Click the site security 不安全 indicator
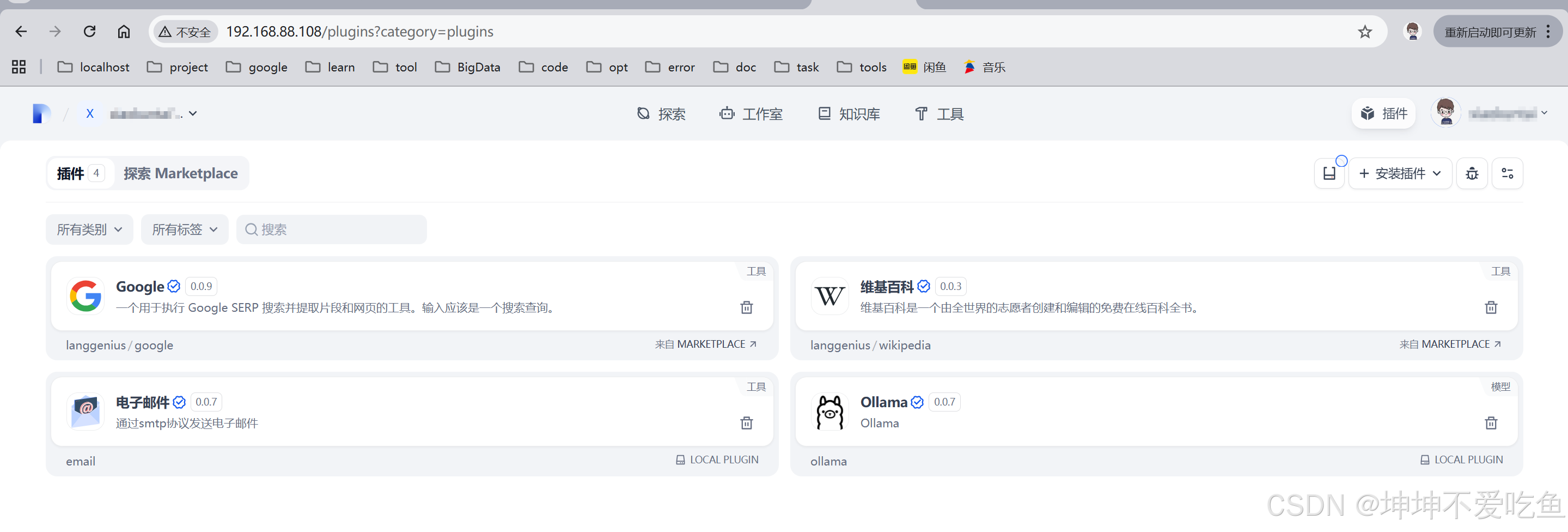 [x=185, y=32]
